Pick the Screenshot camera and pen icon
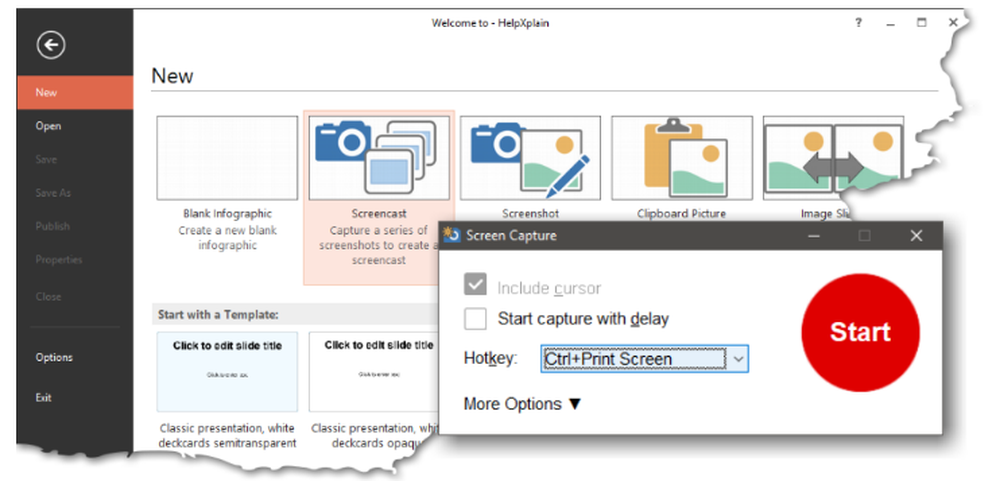 (x=530, y=158)
